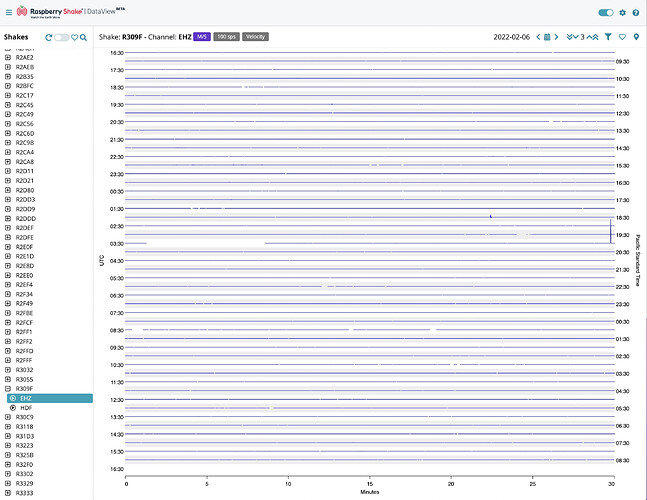Play the EHZ channel icon
Image resolution: width=647 pixels, height=500 pixels.
(13, 398)
